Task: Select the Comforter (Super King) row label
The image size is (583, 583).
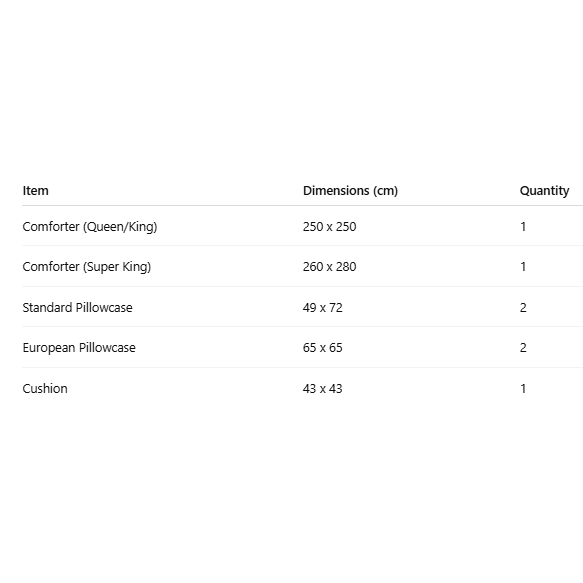Action: pyautogui.click(x=87, y=267)
